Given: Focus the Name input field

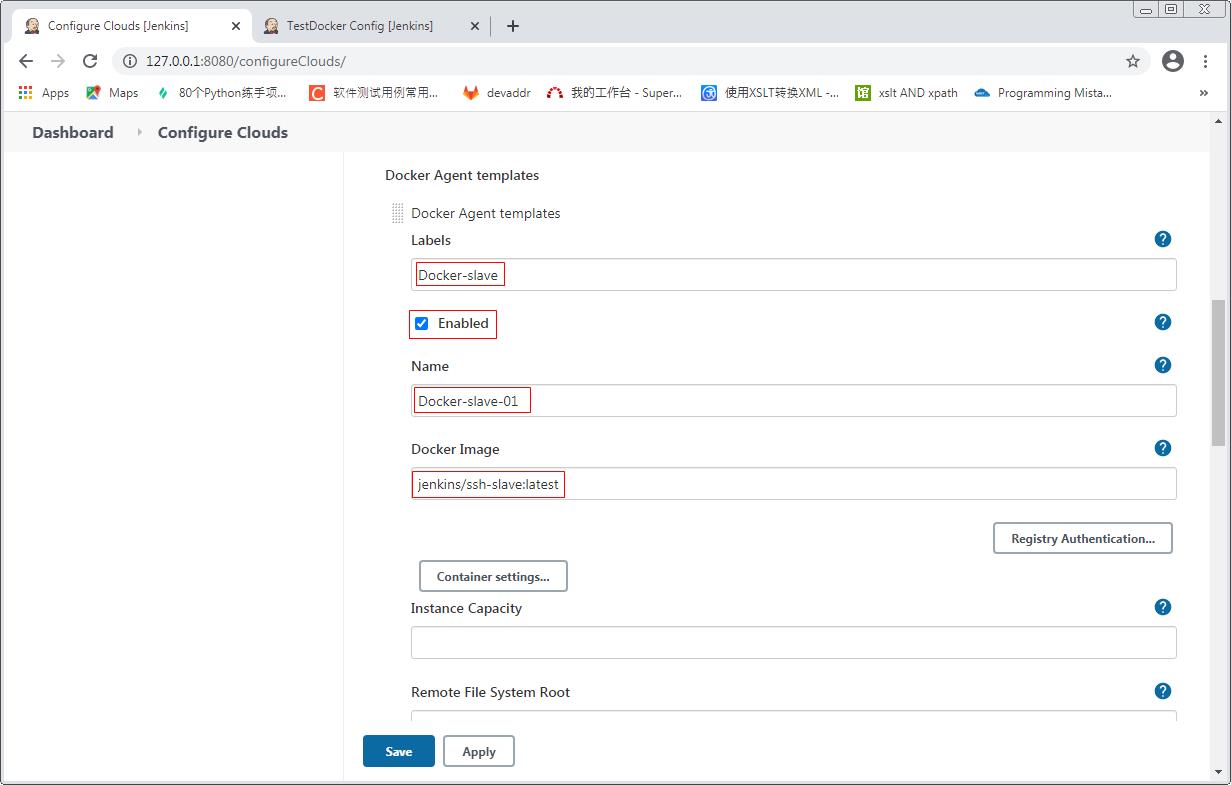Looking at the screenshot, I should pyautogui.click(x=794, y=401).
